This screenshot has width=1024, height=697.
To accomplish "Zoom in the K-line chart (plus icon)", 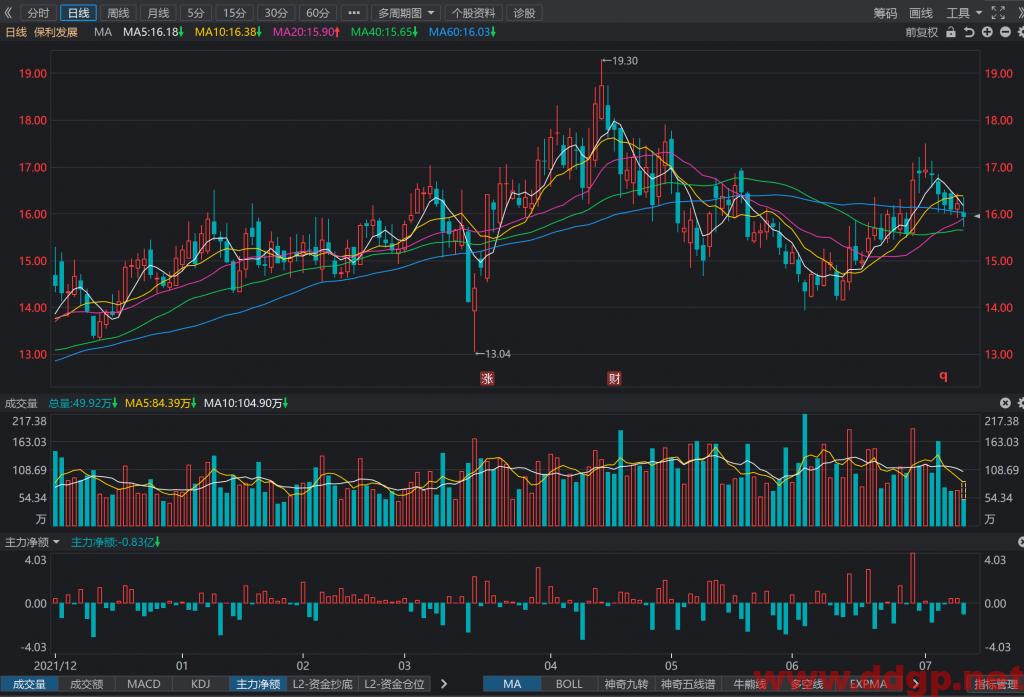I will pos(987,32).
